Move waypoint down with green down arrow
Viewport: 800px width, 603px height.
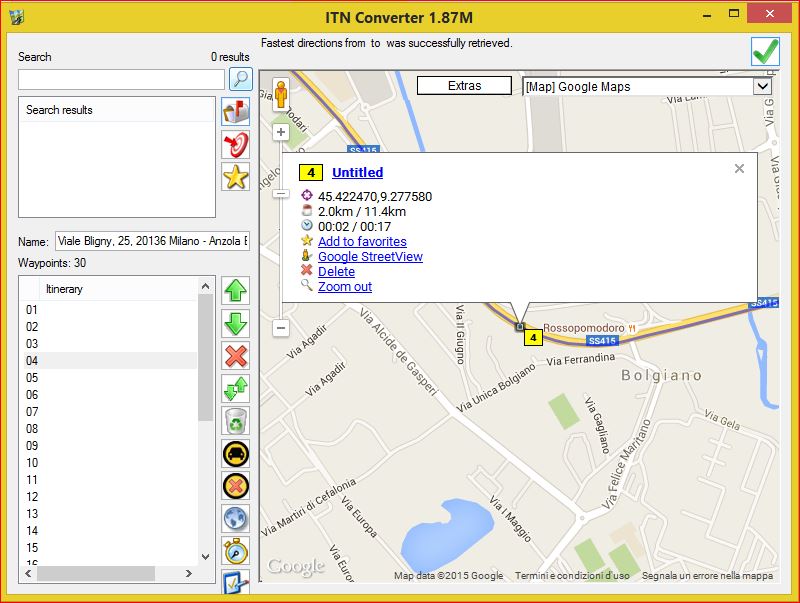pyautogui.click(x=236, y=323)
